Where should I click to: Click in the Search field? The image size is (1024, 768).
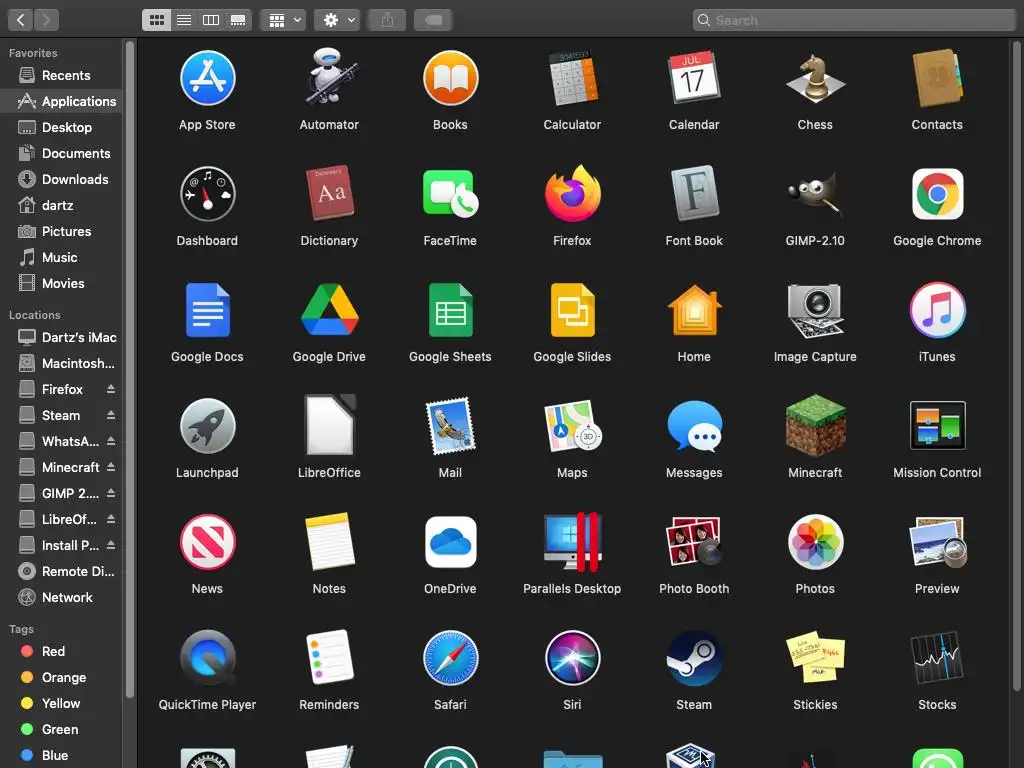coord(854,20)
